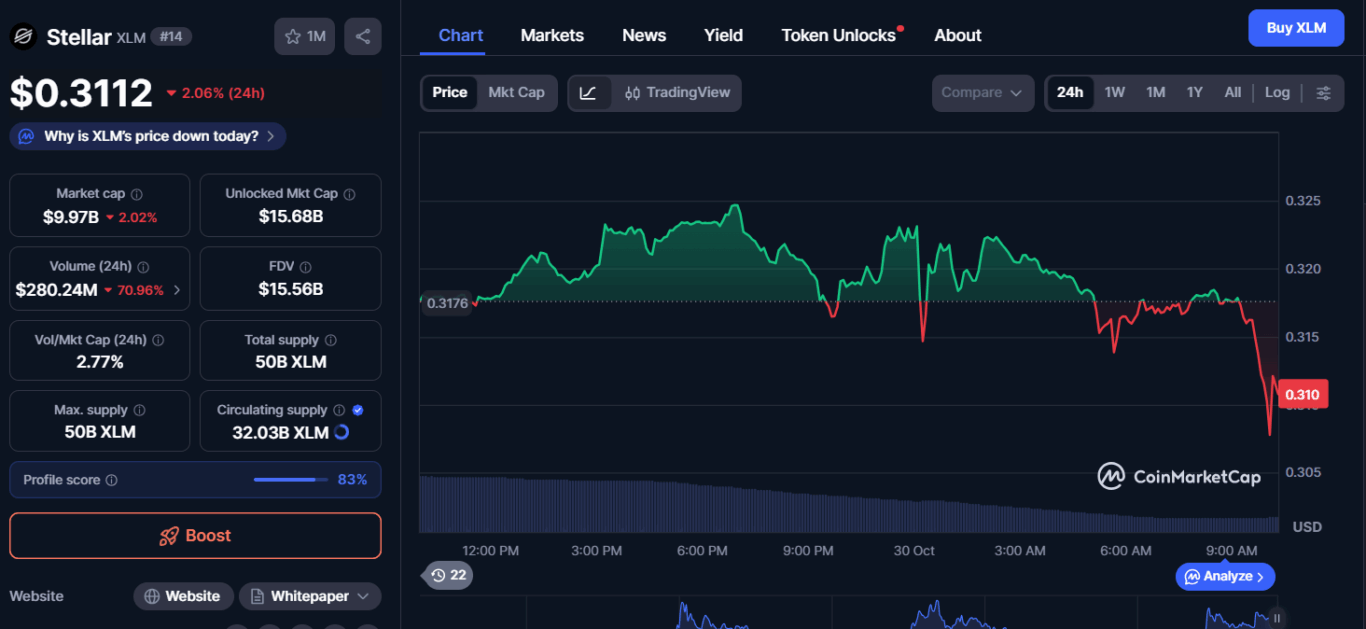The image size is (1366, 629).
Task: Click the share icon next to Stellar
Action: [x=362, y=37]
